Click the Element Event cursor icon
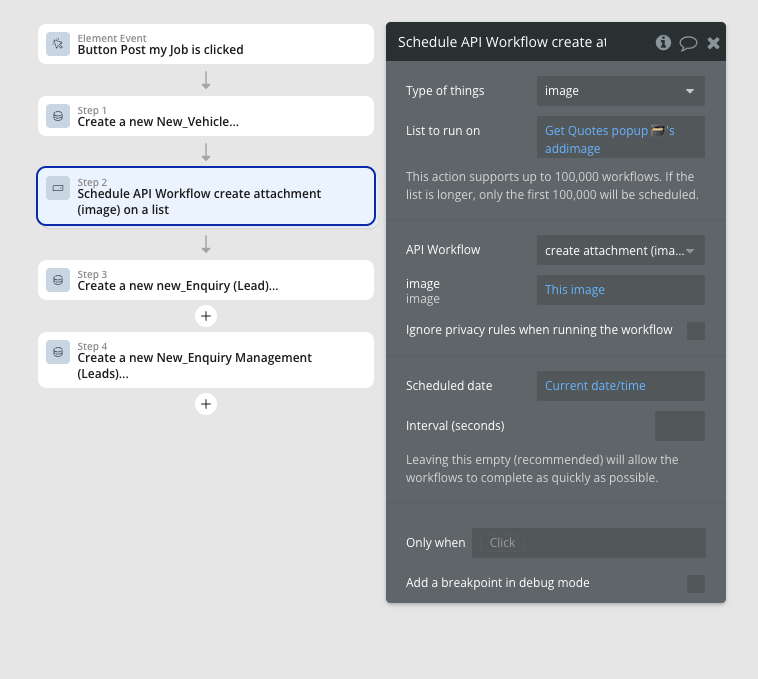This screenshot has width=758, height=679. 58,44
